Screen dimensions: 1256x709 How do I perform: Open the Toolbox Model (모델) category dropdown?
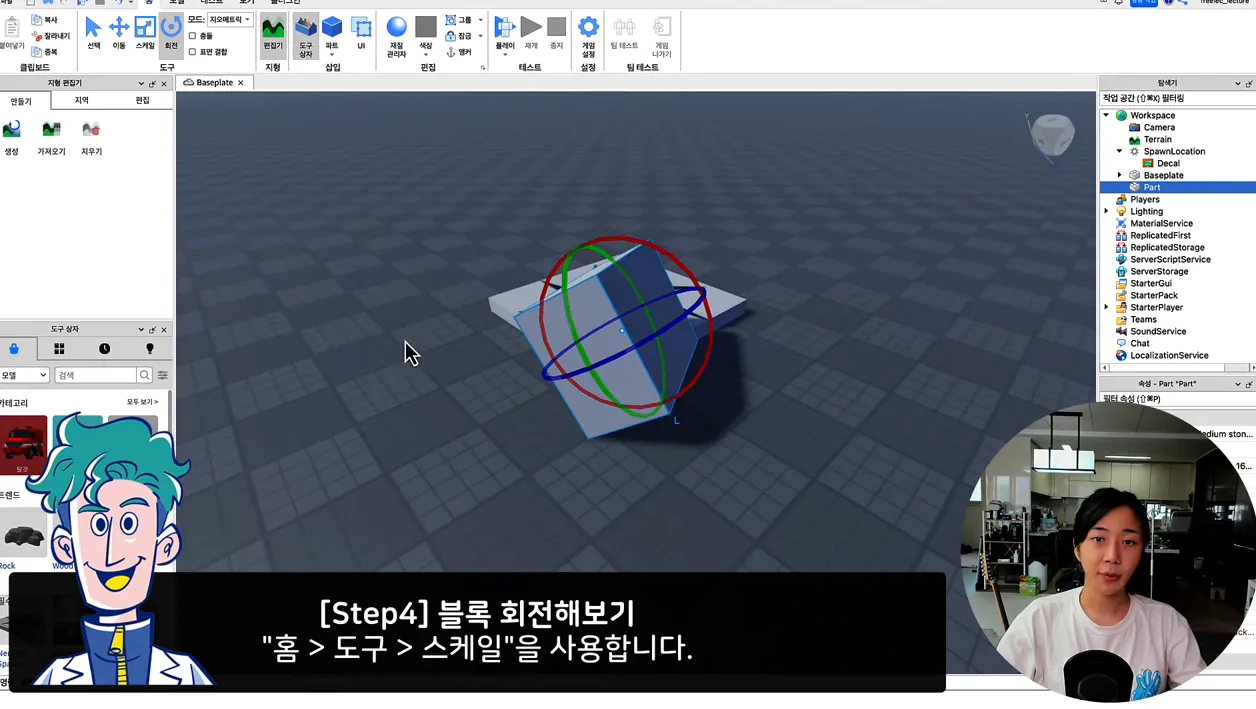point(23,375)
